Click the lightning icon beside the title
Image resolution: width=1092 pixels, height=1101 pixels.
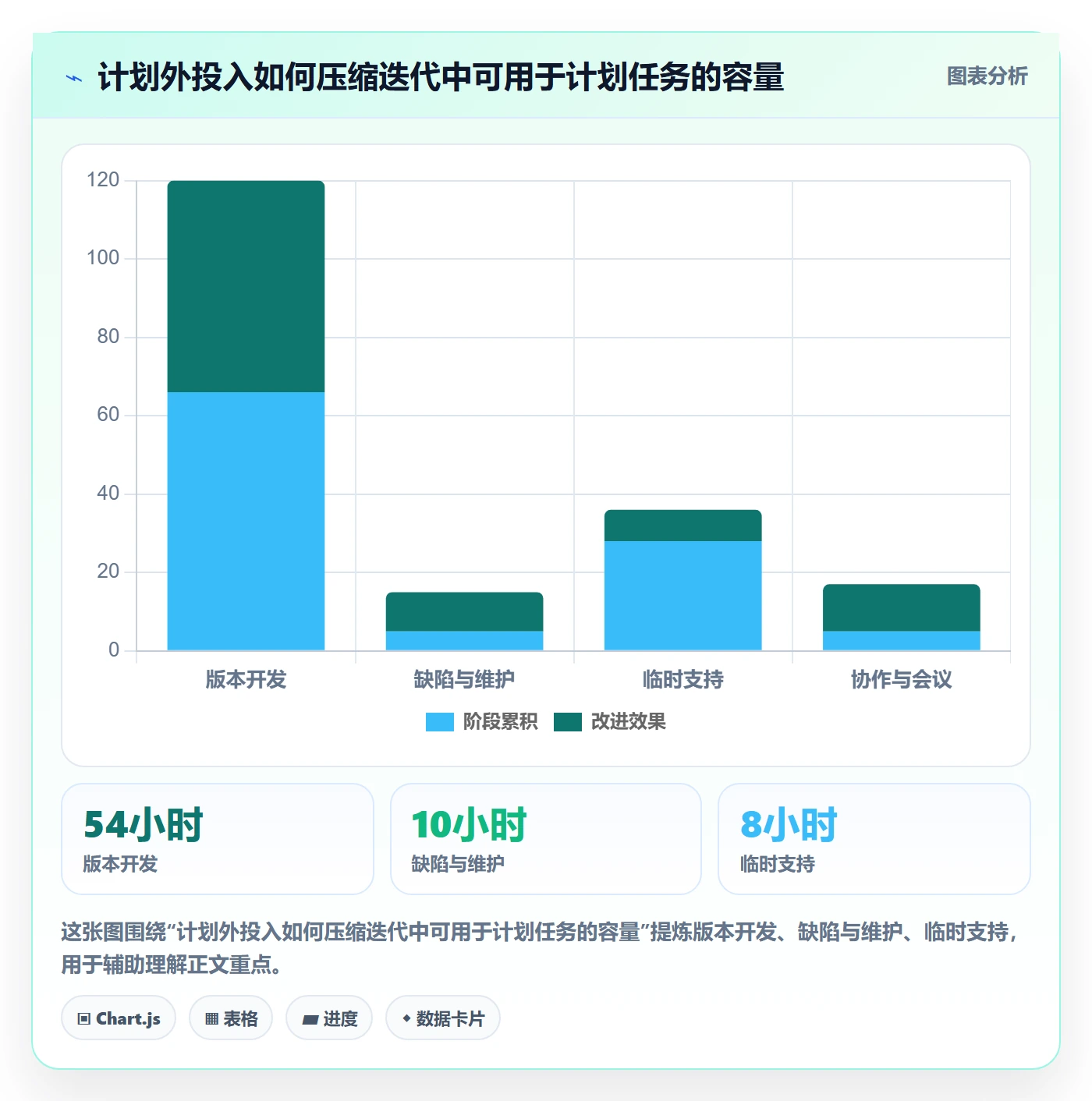(x=74, y=78)
